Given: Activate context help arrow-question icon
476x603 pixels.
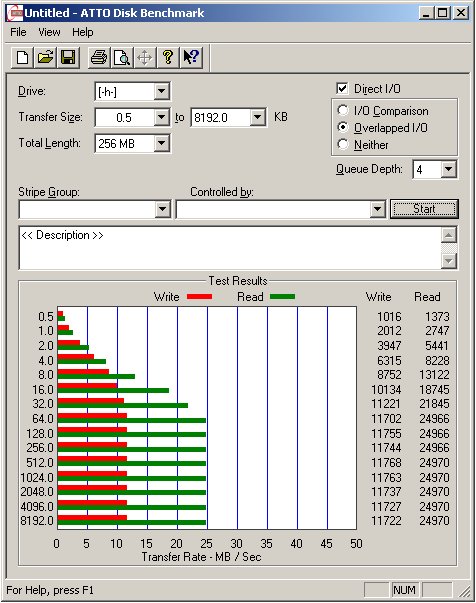Looking at the screenshot, I should pos(191,58).
